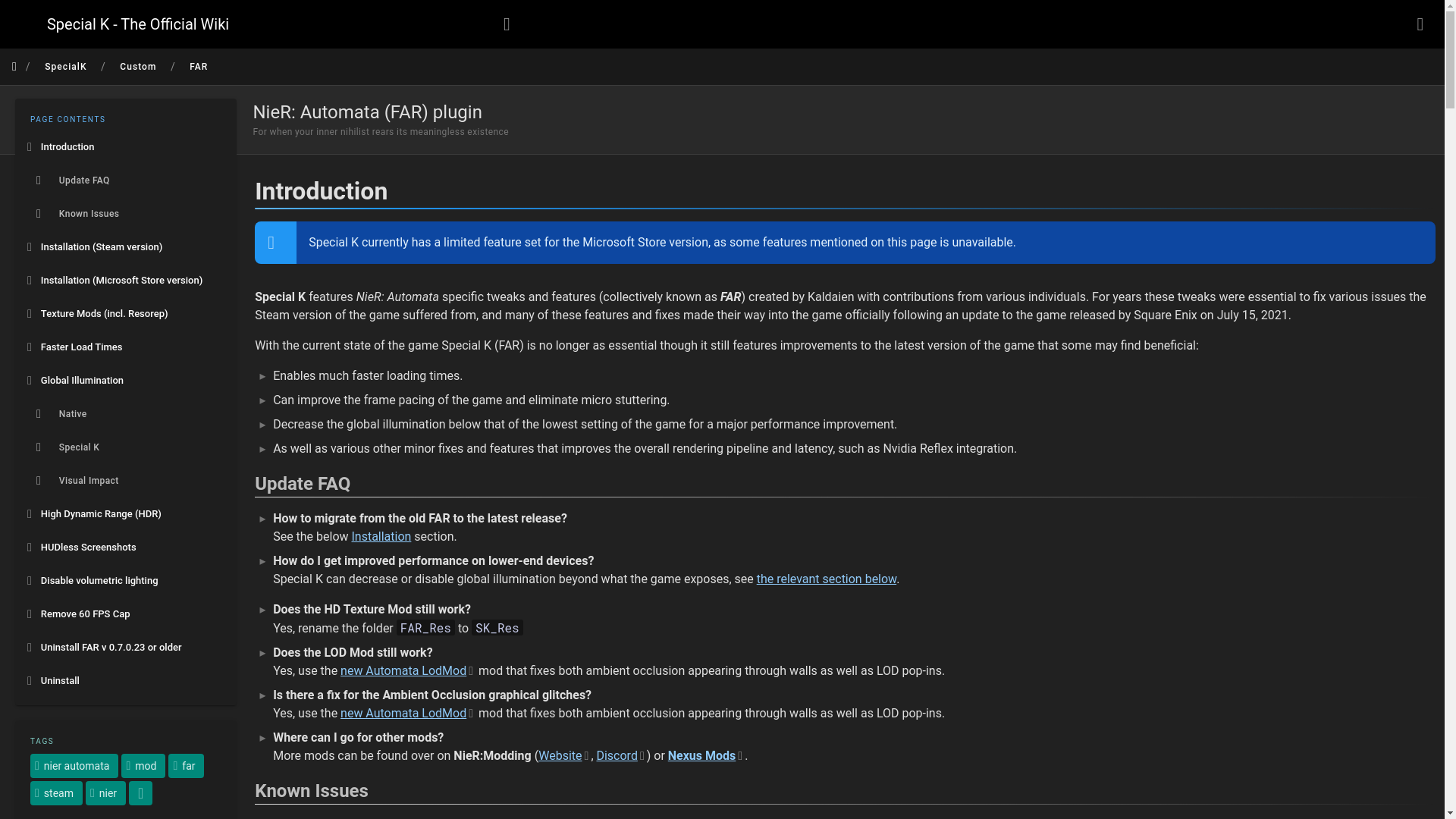Click the Update FAQ heading
Screen dimensions: 1456x819
[303, 484]
